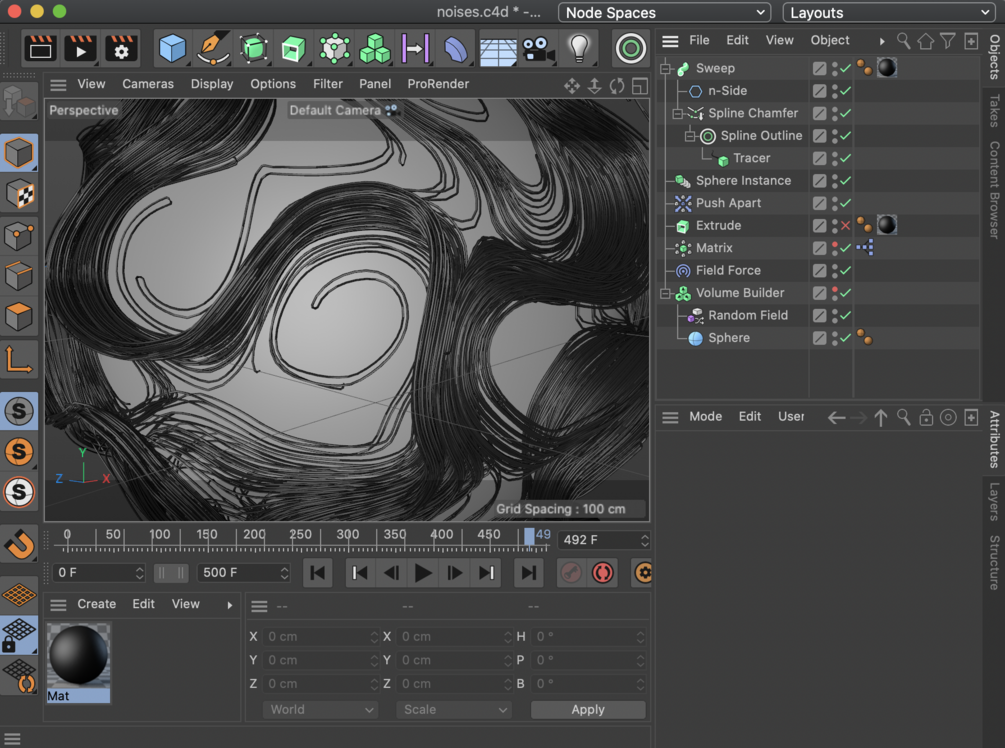The width and height of the screenshot is (1005, 748).
Task: Enable the Snap magnet tool
Action: (x=20, y=544)
